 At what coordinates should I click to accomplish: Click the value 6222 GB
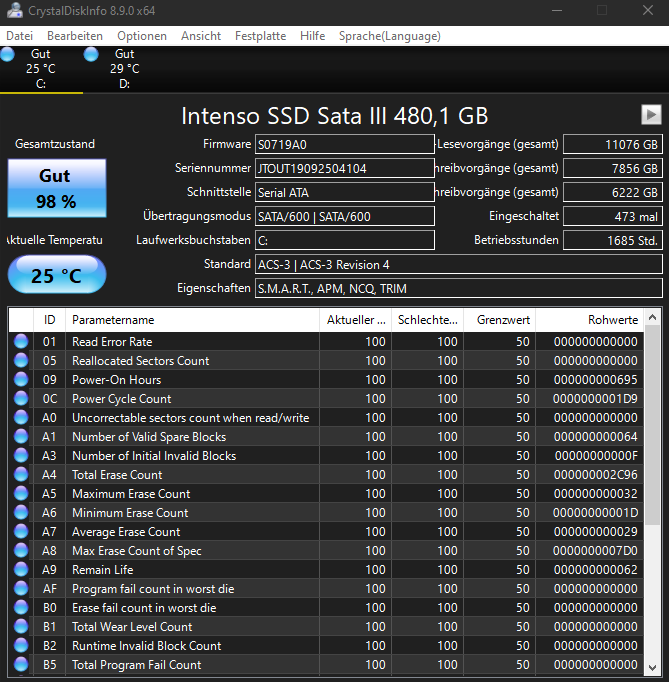tap(612, 192)
